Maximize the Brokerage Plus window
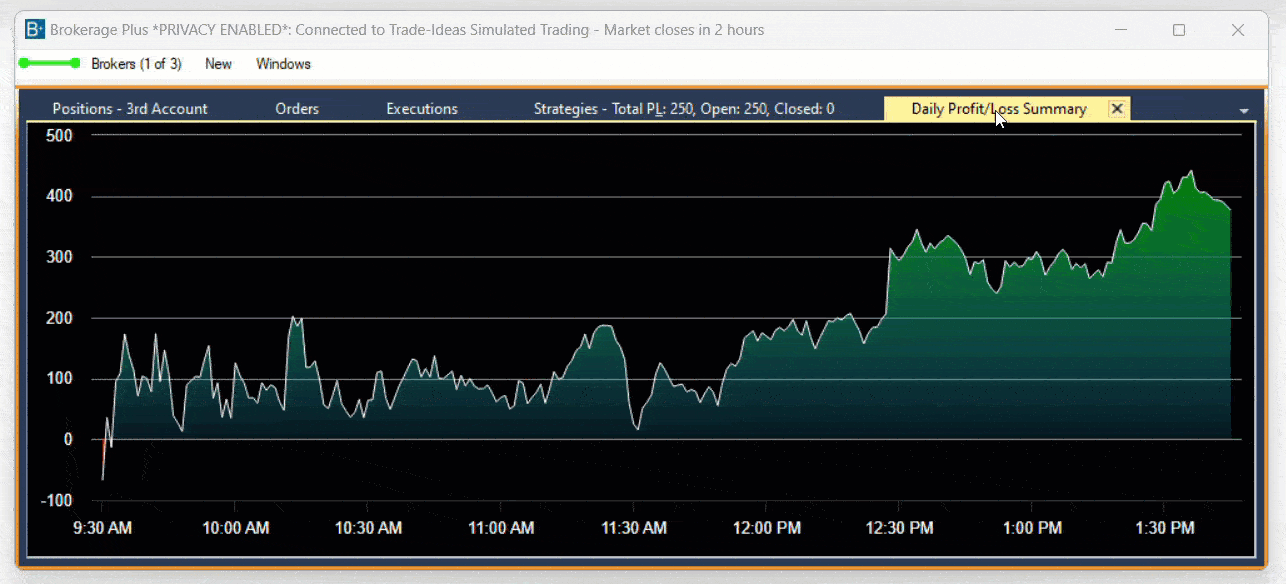 point(1179,30)
